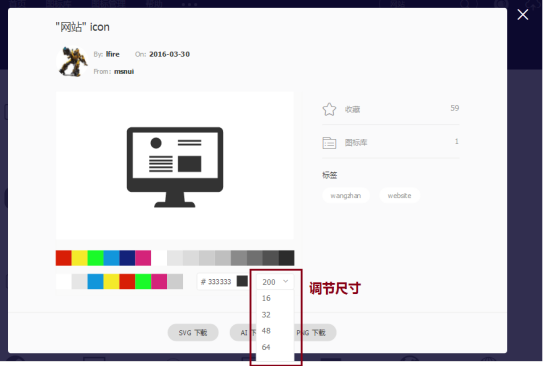Image resolution: width=554 pixels, height=367 pixels.
Task: Pick magenta swatch in top palette row
Action: pos(143,258)
